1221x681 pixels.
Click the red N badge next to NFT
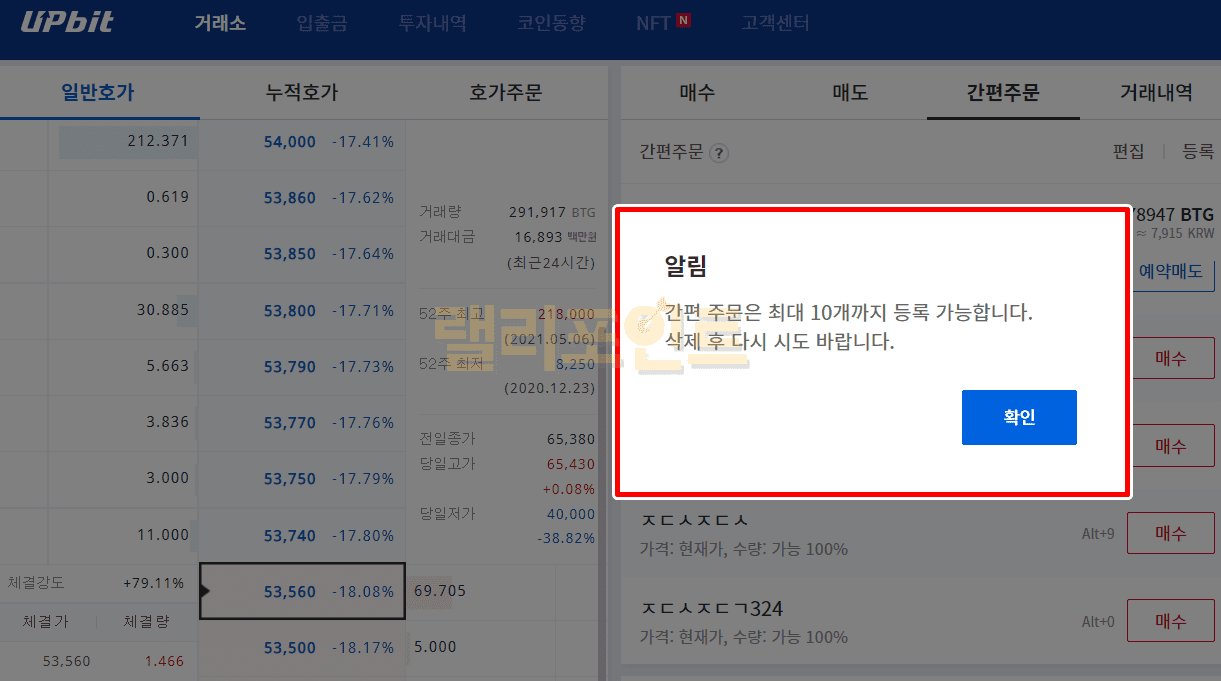(x=683, y=21)
